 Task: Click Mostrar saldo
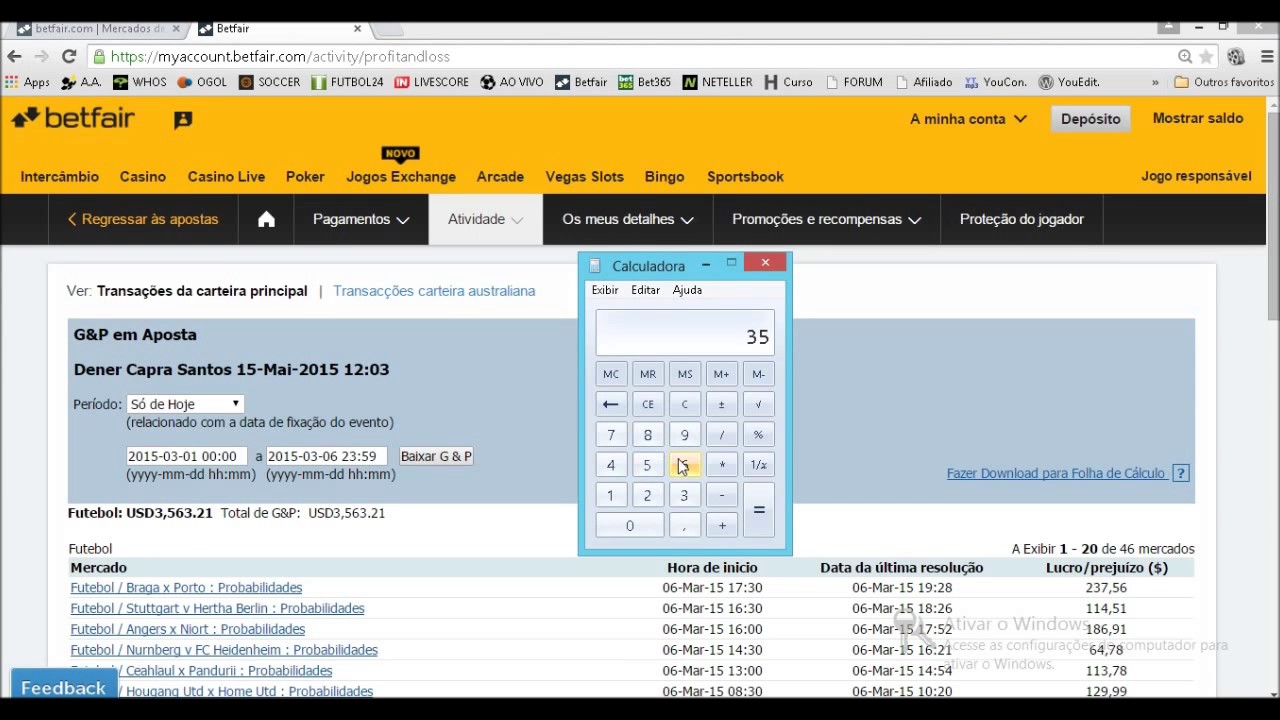coord(1198,118)
